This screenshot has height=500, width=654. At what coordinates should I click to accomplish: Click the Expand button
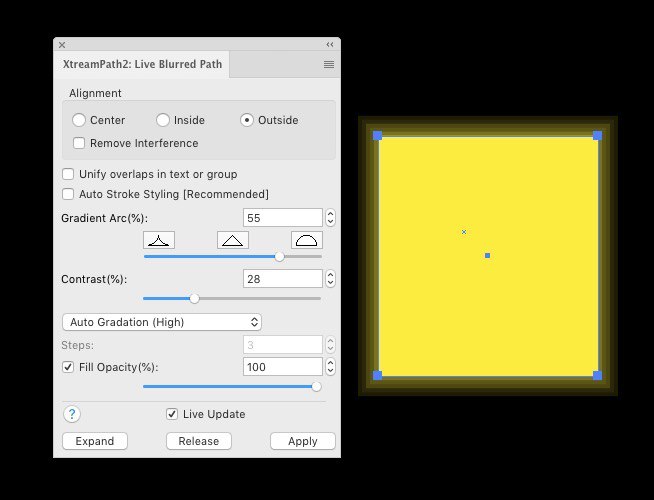click(95, 441)
